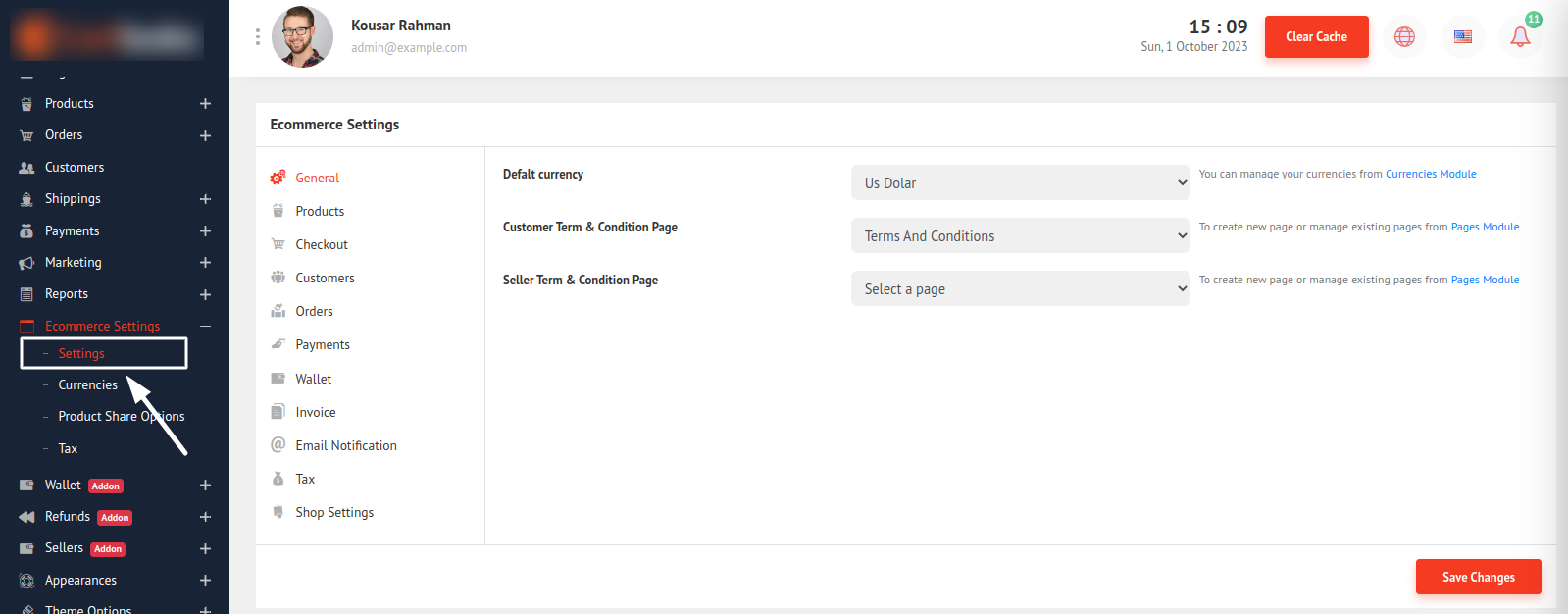Open the globe website icon
This screenshot has width=1568, height=614.
click(1404, 37)
